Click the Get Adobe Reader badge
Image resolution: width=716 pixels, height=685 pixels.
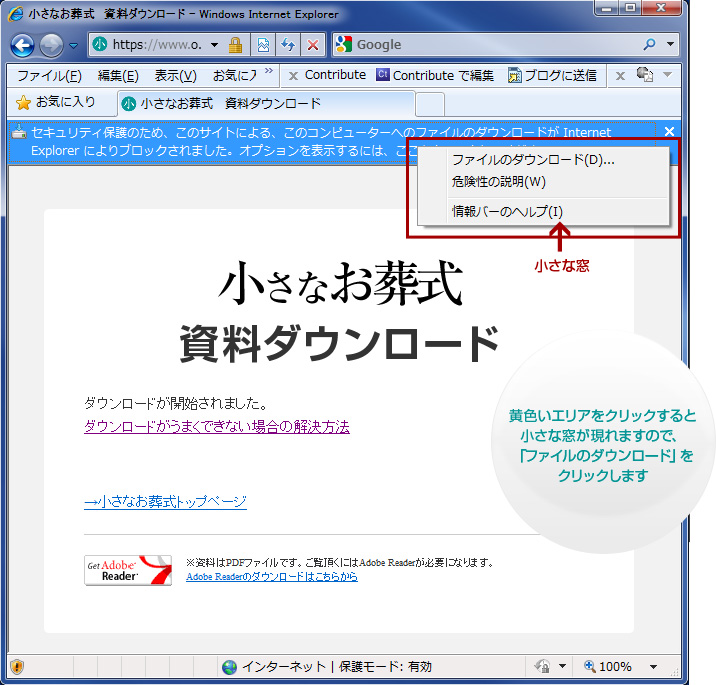(128, 570)
